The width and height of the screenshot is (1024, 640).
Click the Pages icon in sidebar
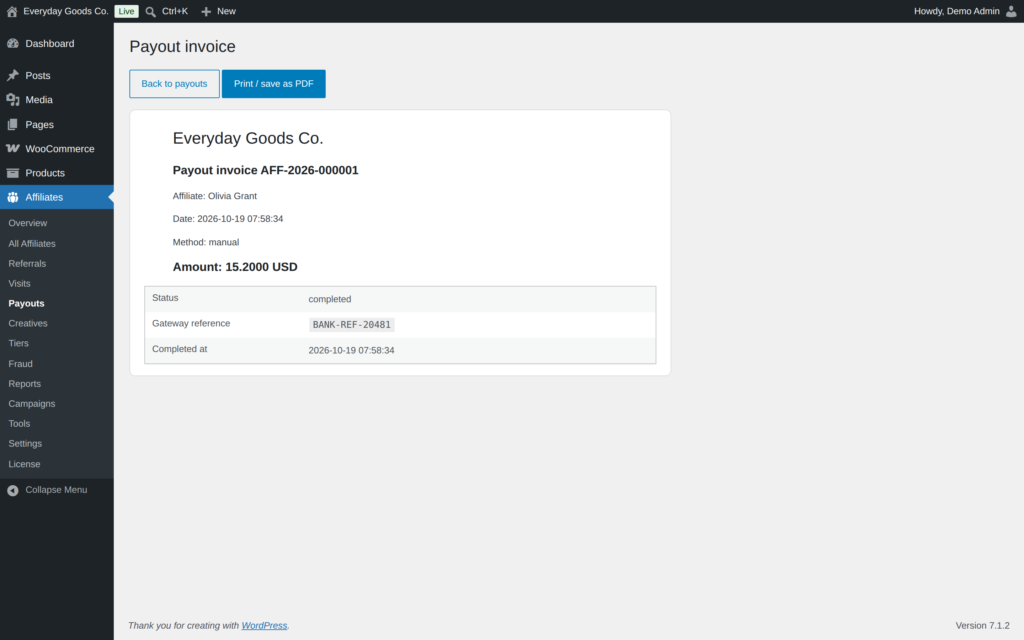(x=12, y=124)
